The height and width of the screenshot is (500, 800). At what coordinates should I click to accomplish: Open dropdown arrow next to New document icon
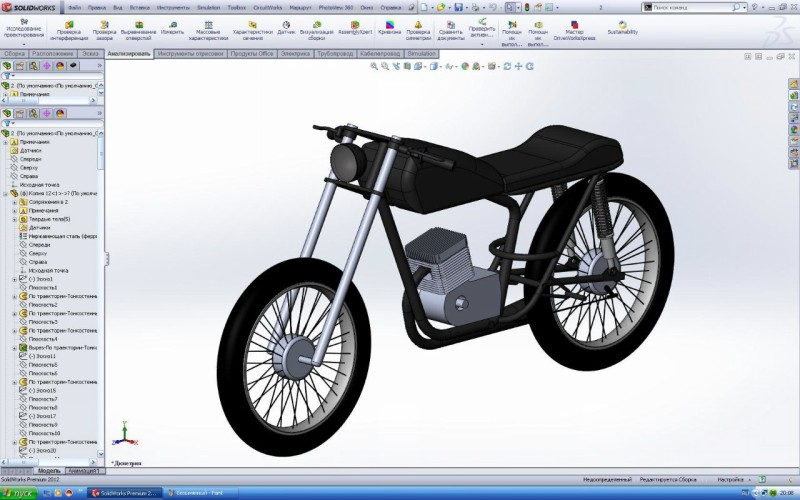pyautogui.click(x=432, y=8)
